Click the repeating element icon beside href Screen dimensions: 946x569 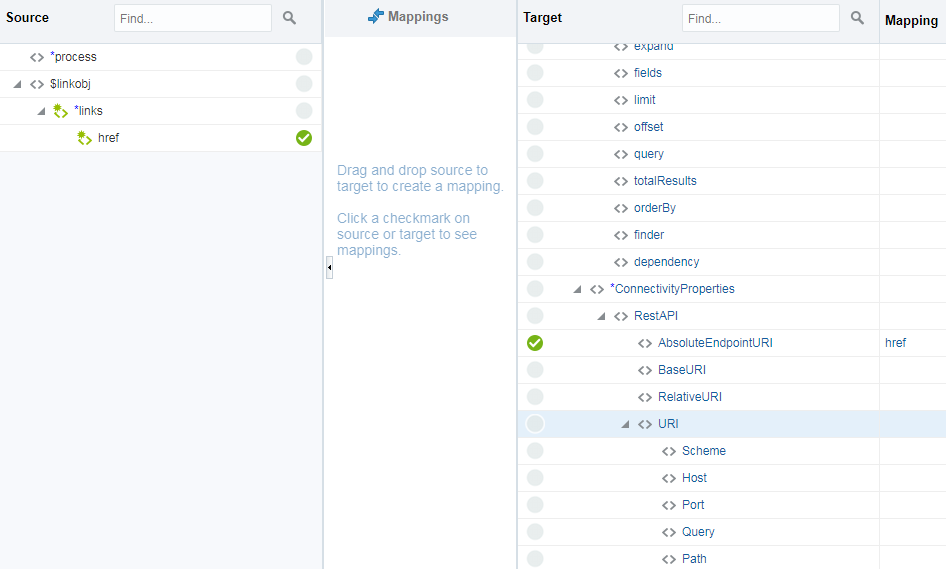coord(85,138)
